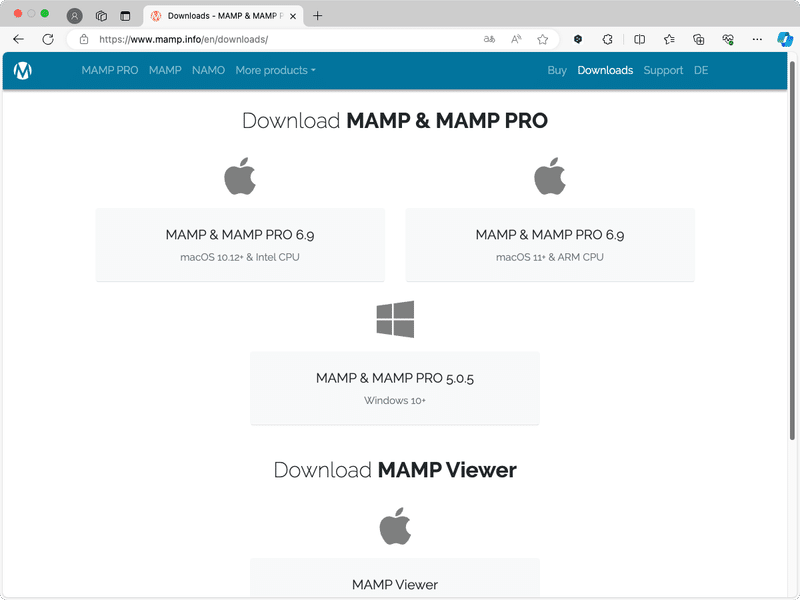
Task: Download MAMP 6.9 for Intel CPU
Action: pyautogui.click(x=240, y=244)
